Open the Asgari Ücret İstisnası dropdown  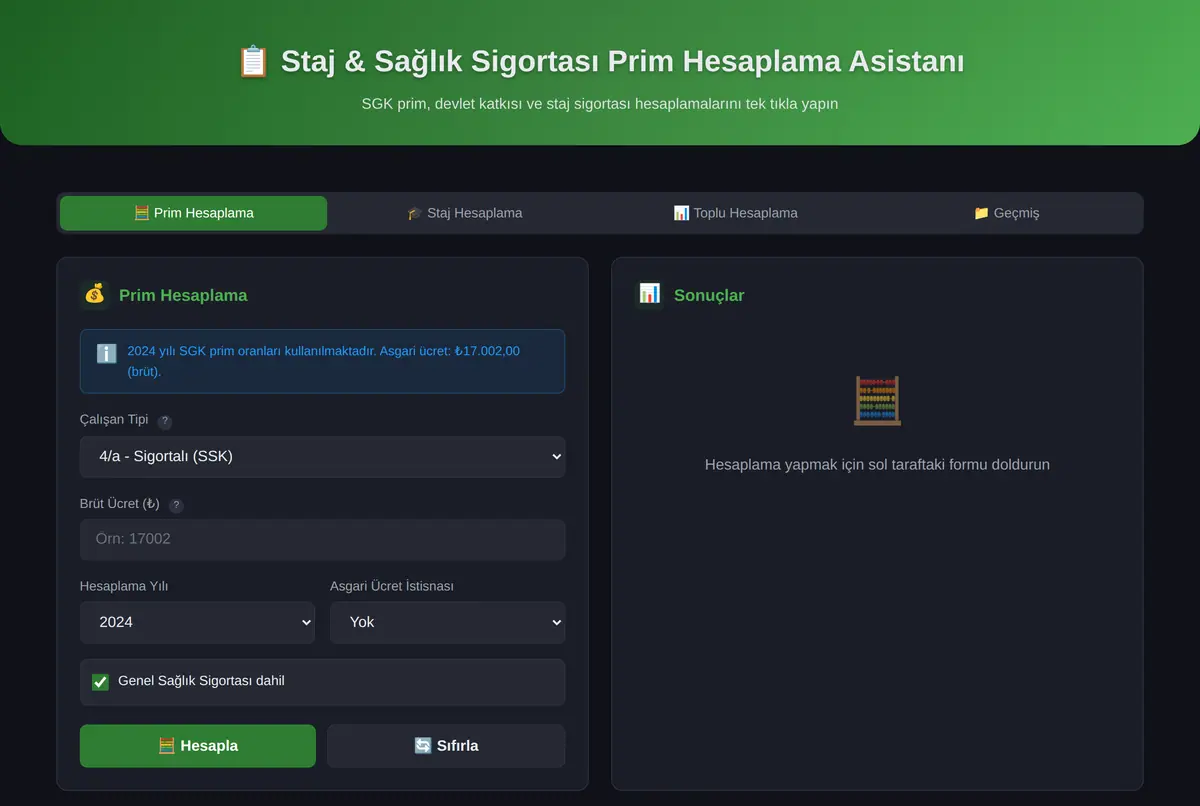[447, 622]
